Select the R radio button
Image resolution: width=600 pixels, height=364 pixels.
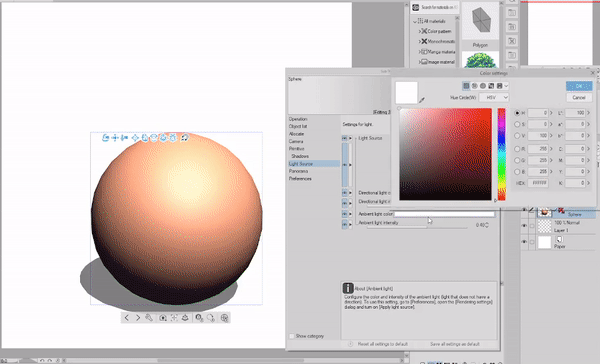517,149
